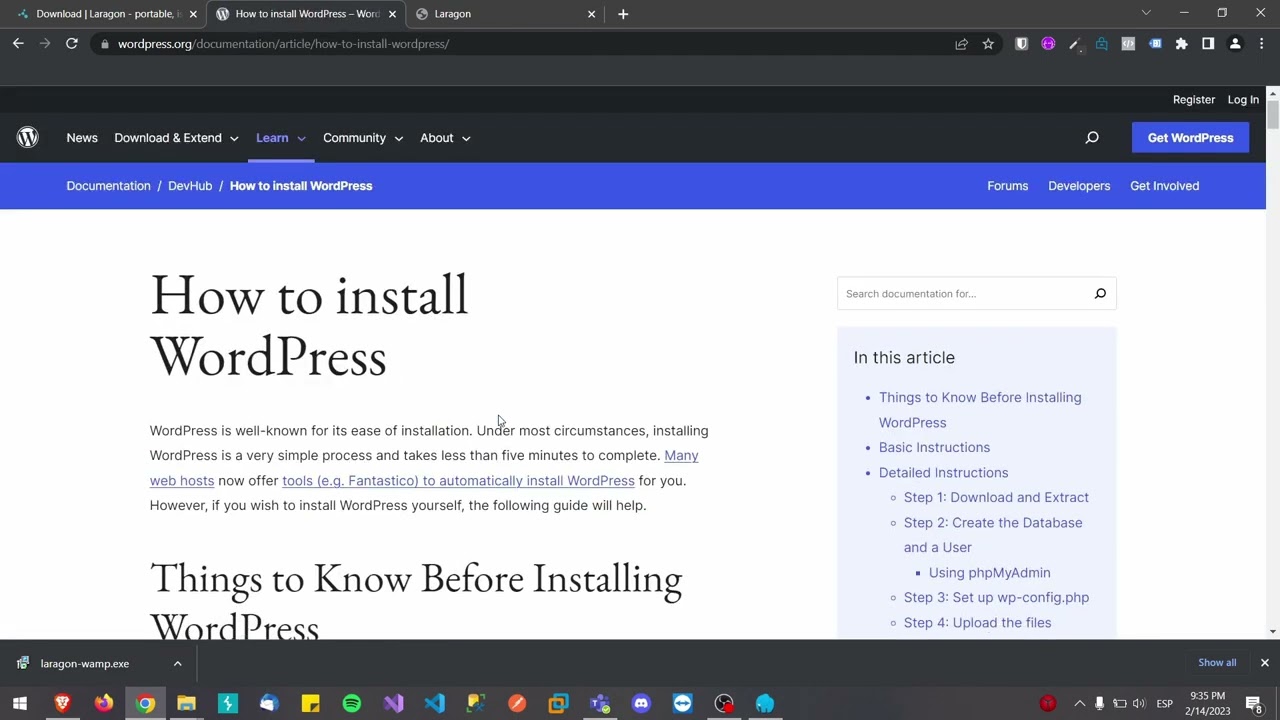Image resolution: width=1280 pixels, height=720 pixels.
Task: Click the documentation search submit icon
Action: [1100, 294]
